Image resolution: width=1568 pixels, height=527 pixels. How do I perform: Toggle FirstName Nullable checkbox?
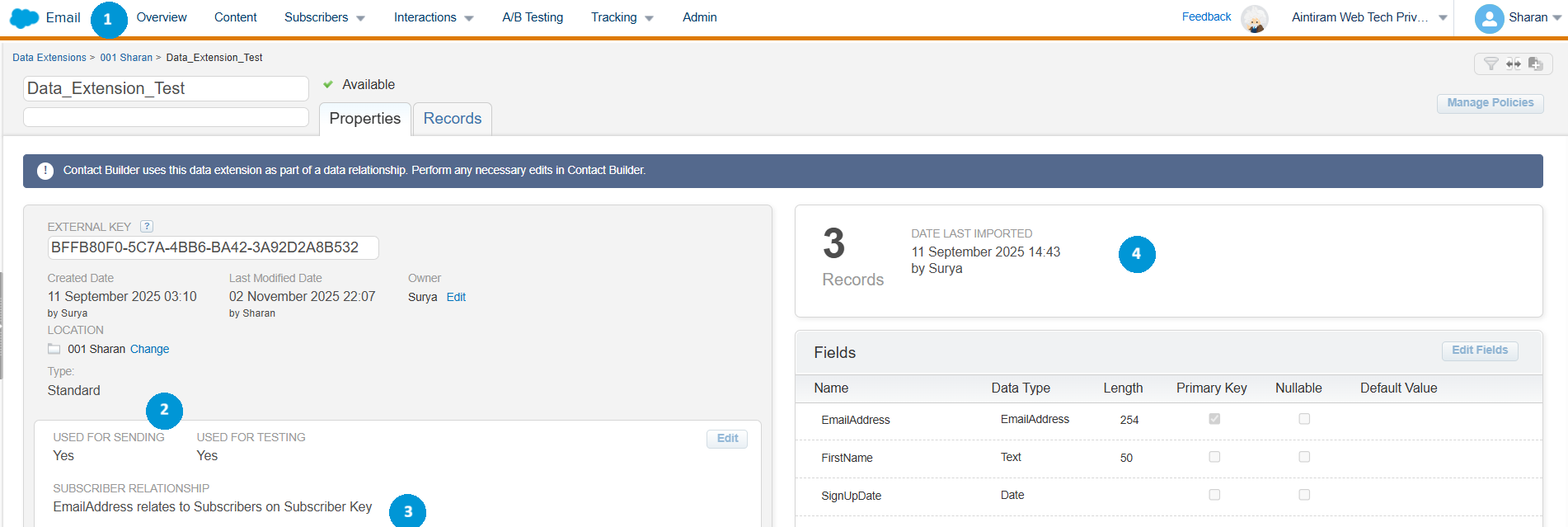1304,457
